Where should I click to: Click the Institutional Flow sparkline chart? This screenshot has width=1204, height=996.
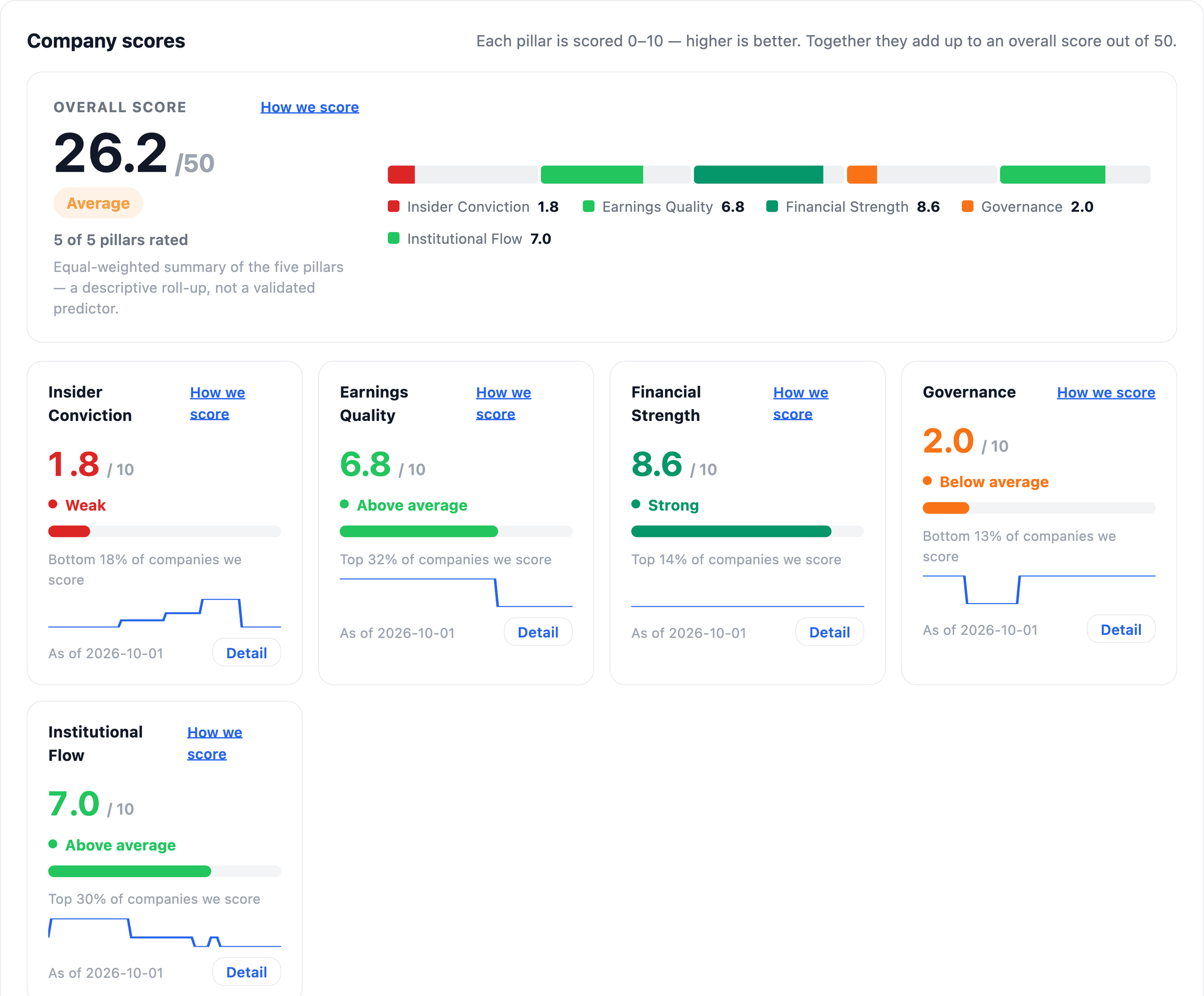point(165,932)
